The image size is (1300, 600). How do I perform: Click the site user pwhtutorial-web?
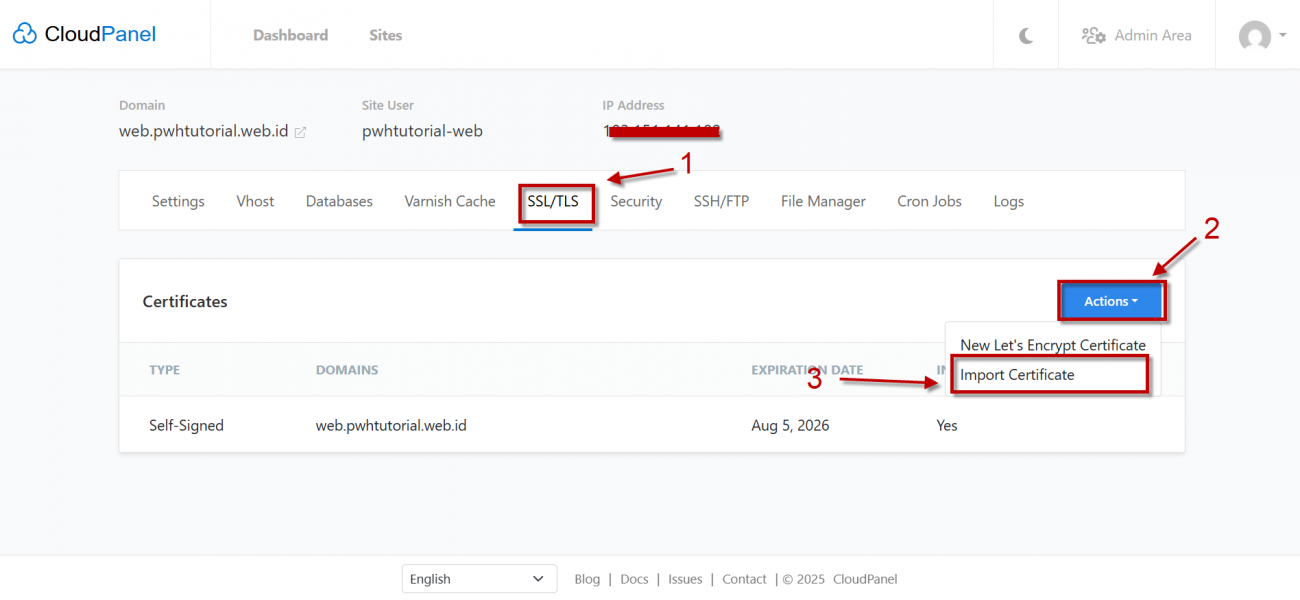[x=422, y=131]
